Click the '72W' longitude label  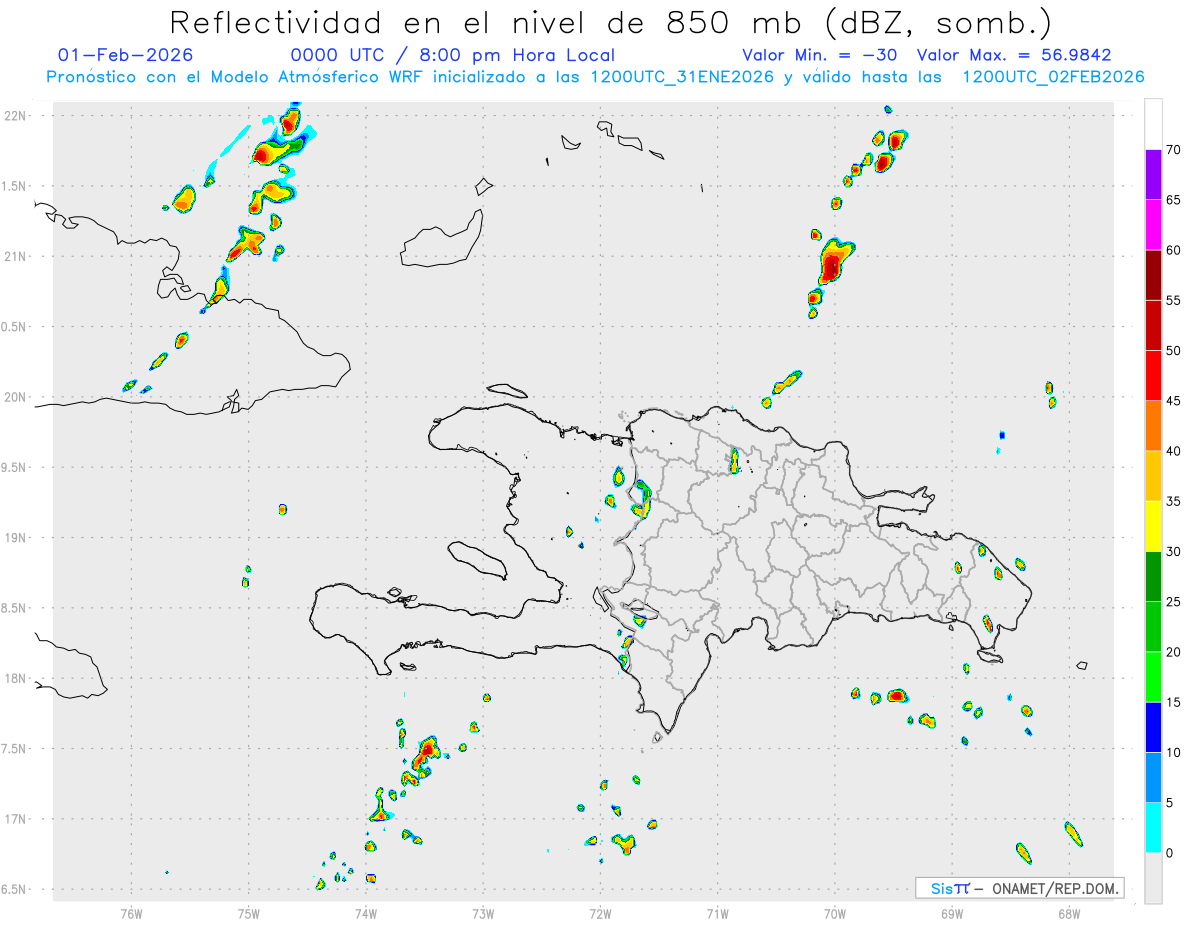600,913
